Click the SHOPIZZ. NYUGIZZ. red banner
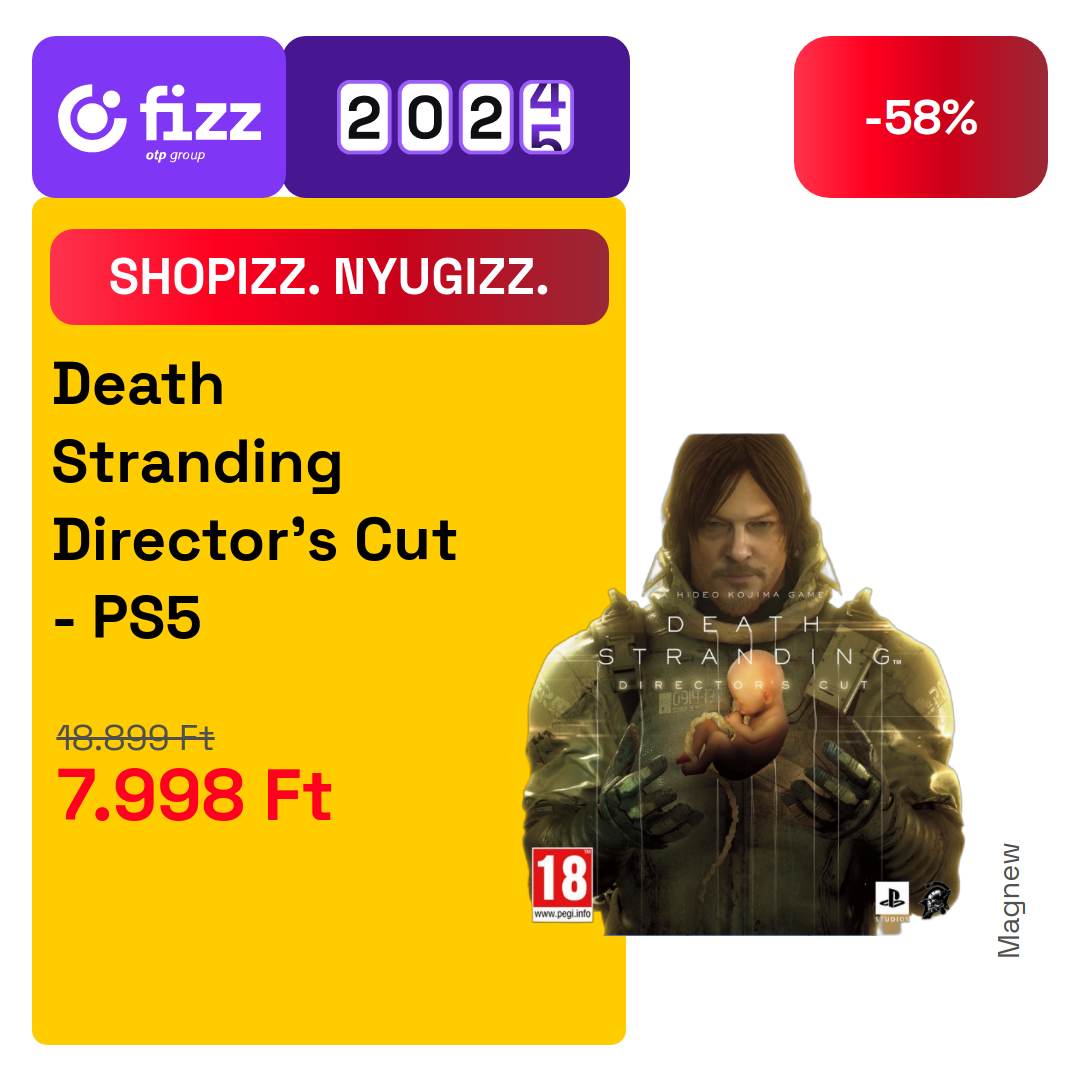 click(x=329, y=277)
